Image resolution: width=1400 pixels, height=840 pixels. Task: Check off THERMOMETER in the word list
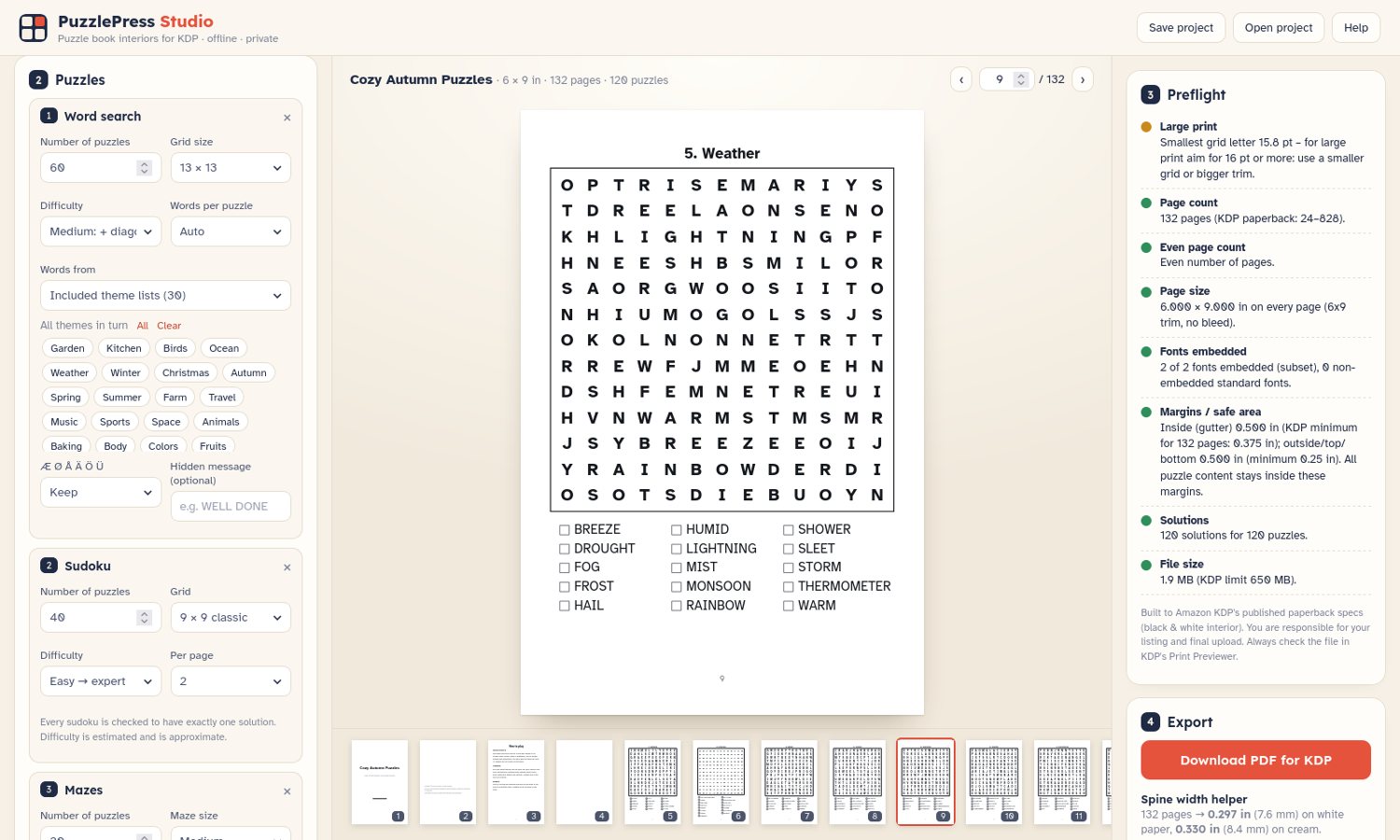click(x=788, y=586)
